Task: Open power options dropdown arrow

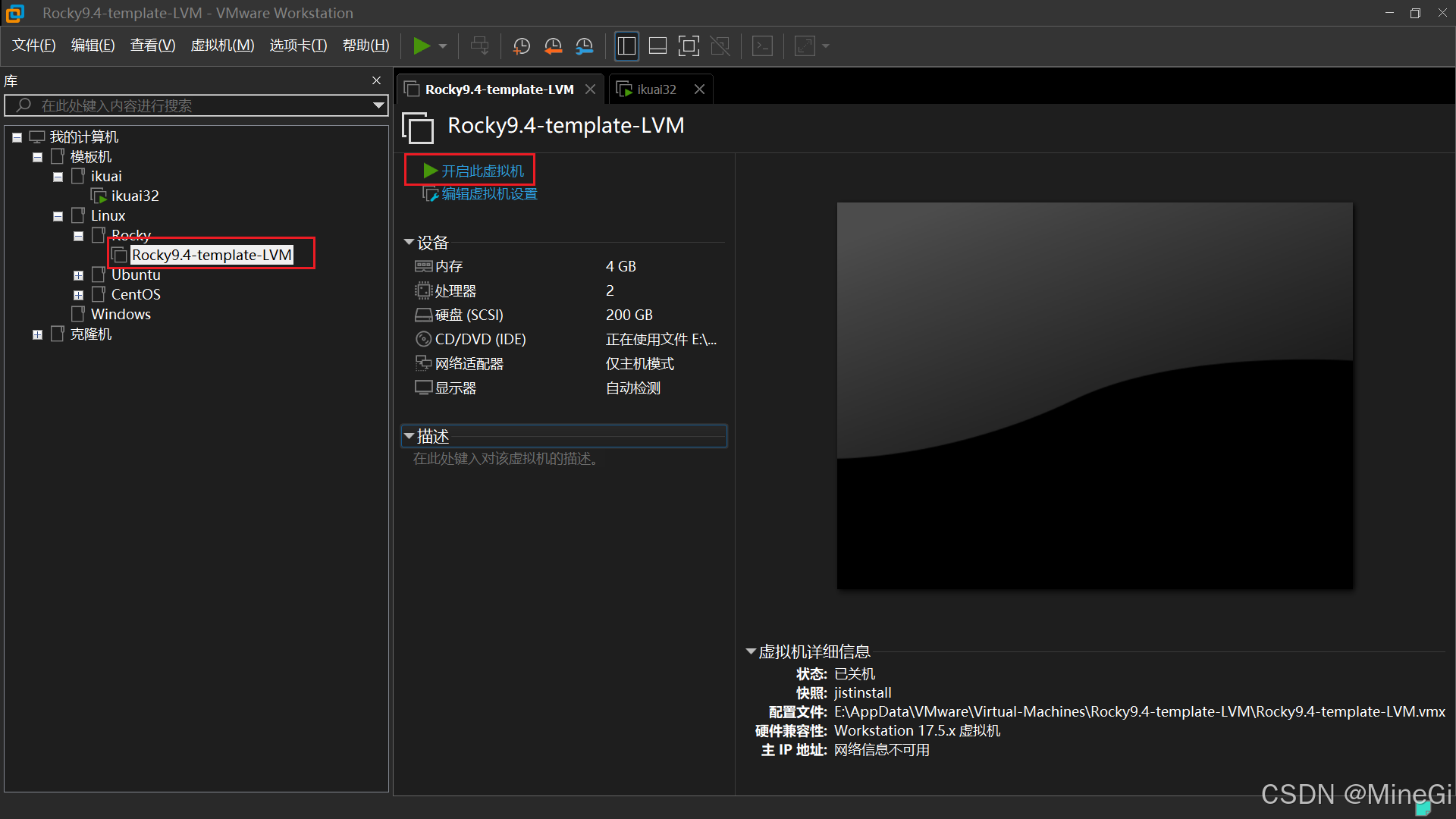Action: coord(443,46)
